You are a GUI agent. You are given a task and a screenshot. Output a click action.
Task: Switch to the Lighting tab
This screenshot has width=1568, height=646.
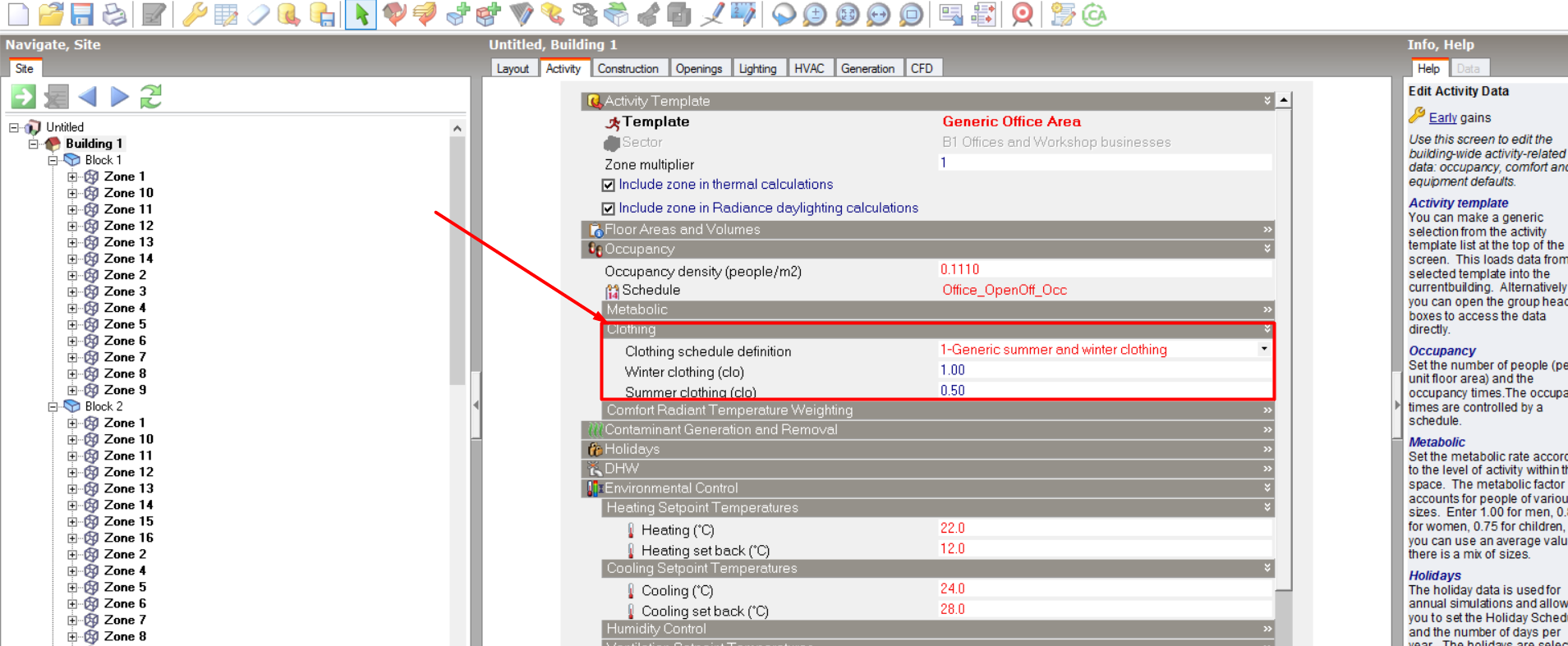point(757,69)
